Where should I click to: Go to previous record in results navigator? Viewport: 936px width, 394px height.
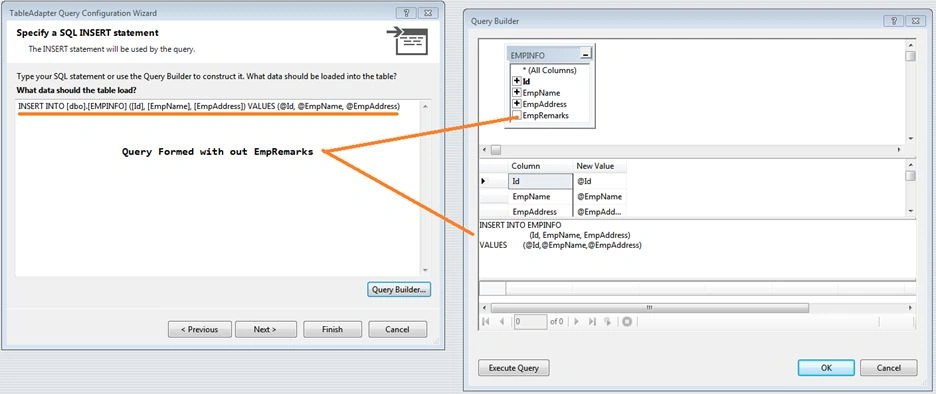tap(501, 321)
